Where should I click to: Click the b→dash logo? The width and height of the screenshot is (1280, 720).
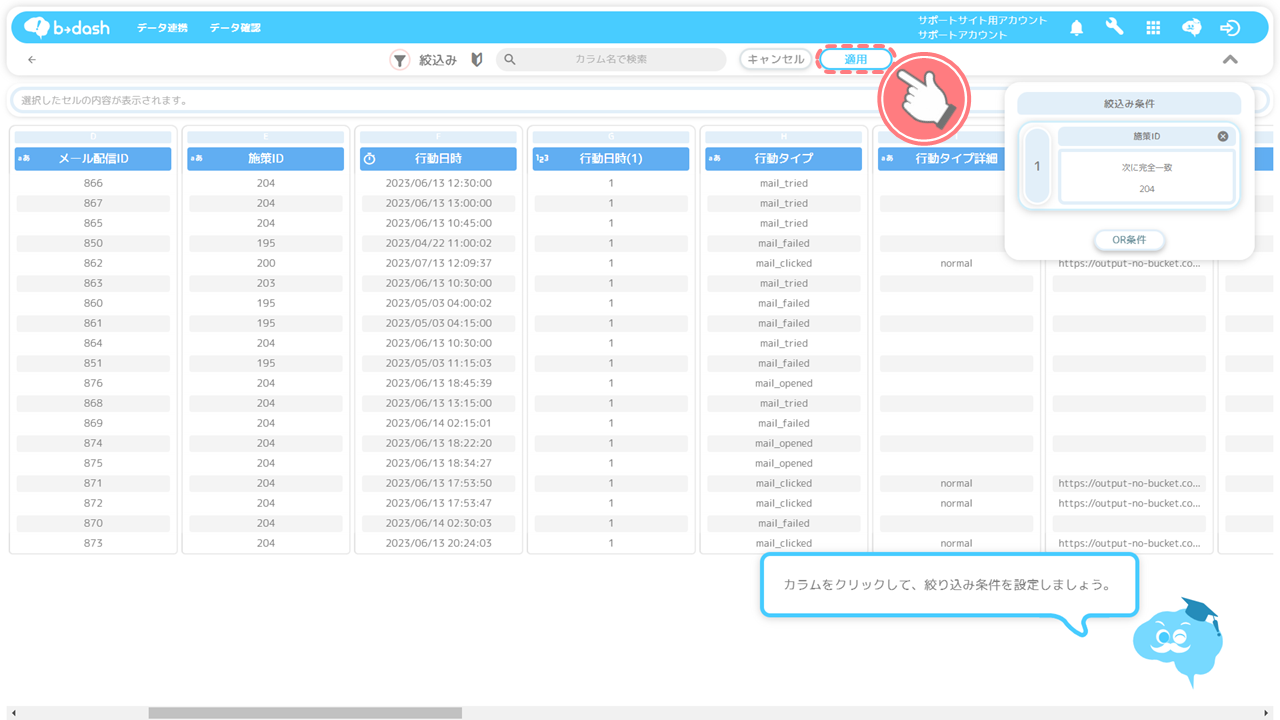click(66, 27)
